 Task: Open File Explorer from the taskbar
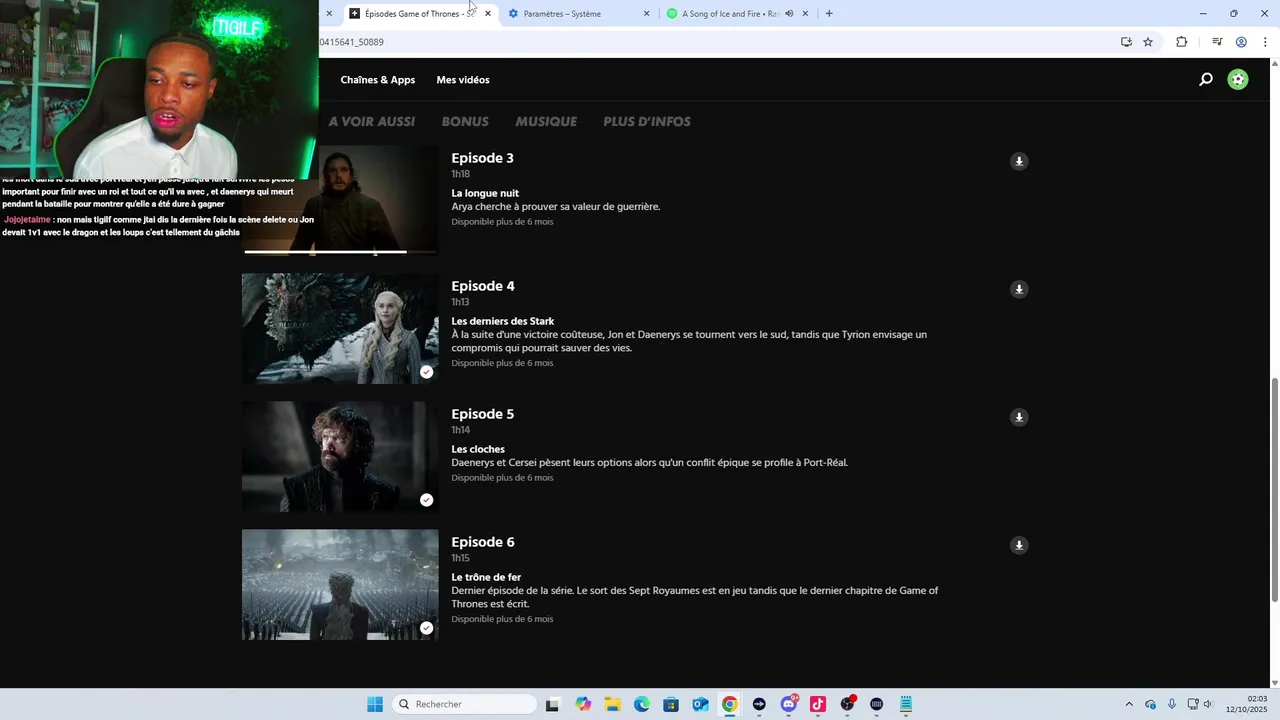coord(612,704)
